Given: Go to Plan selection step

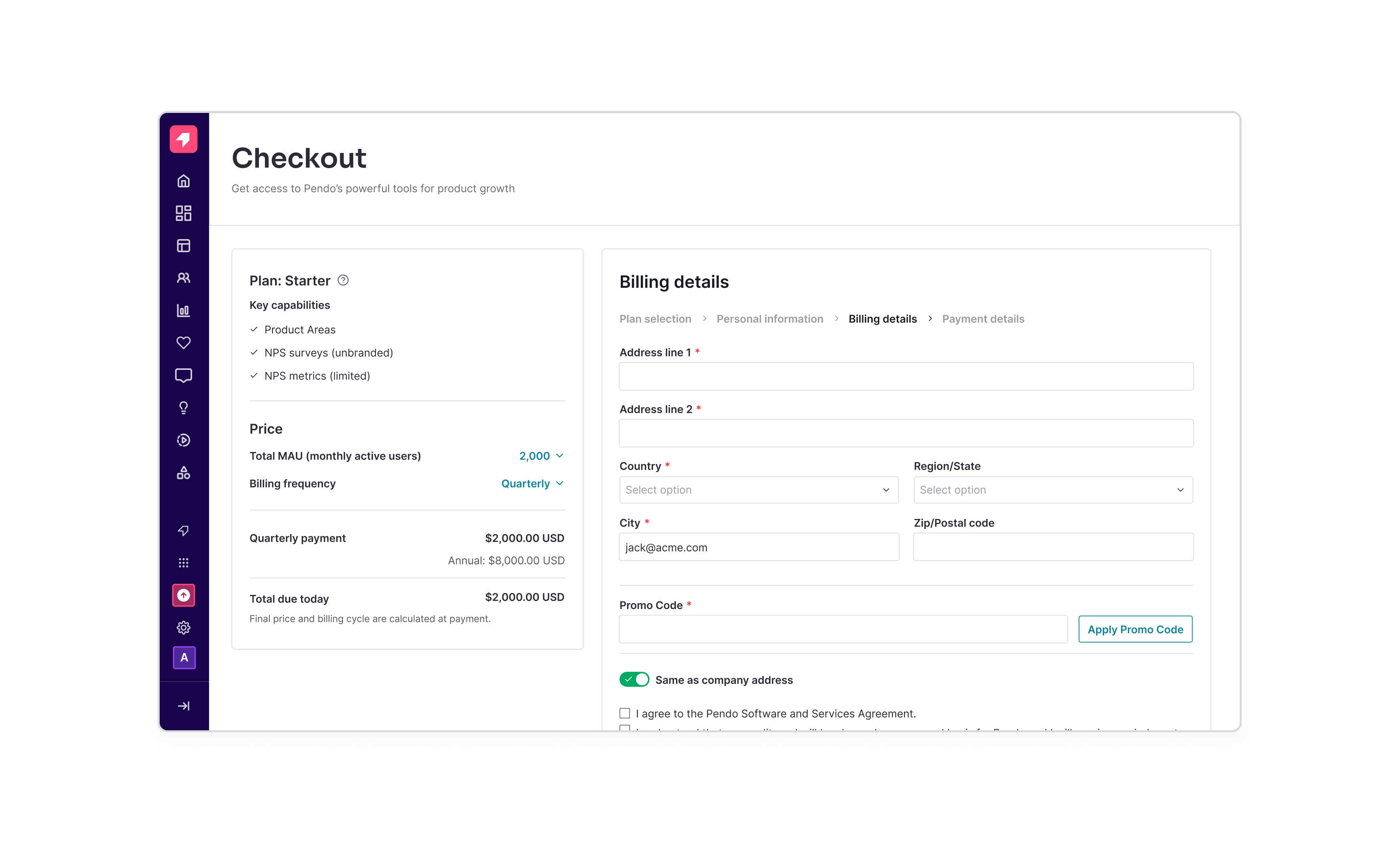Looking at the screenshot, I should pos(655,319).
